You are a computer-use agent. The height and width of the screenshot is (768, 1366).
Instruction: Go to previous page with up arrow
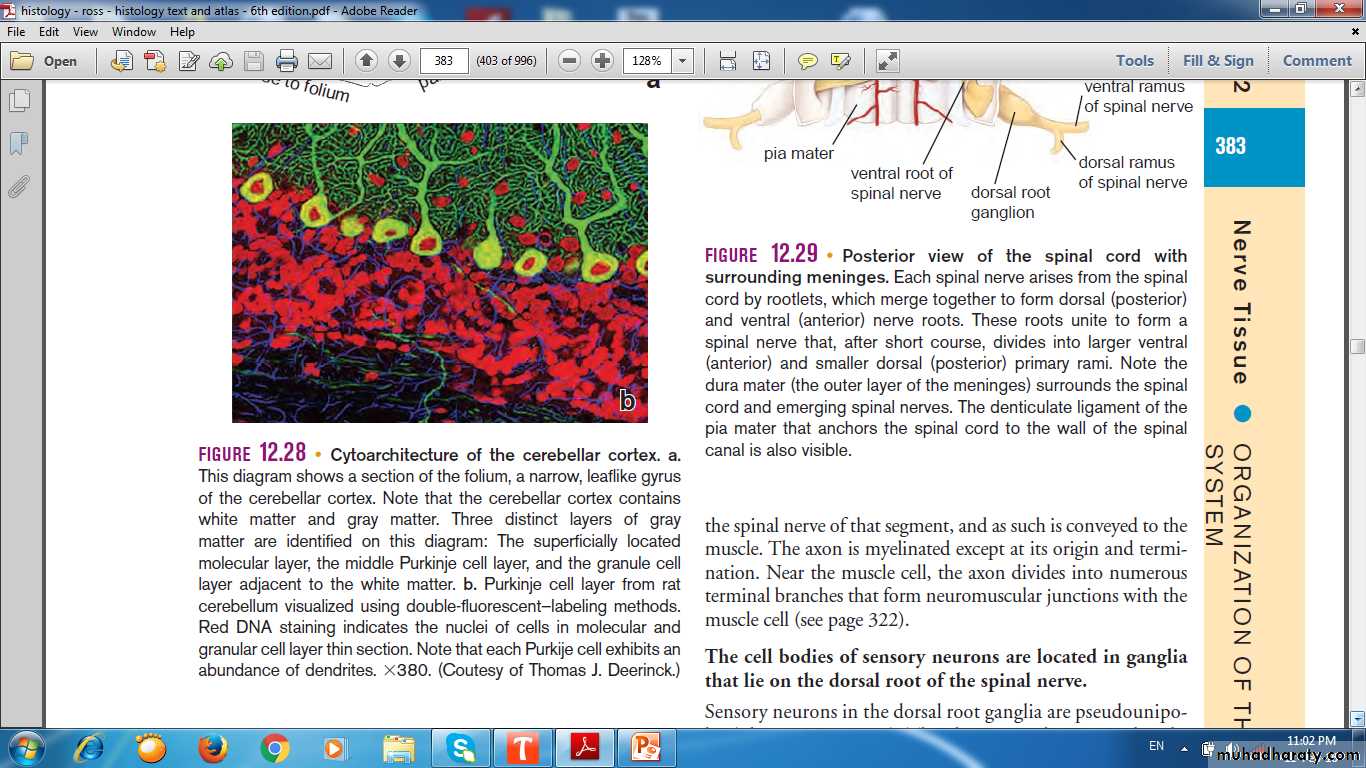[x=367, y=61]
